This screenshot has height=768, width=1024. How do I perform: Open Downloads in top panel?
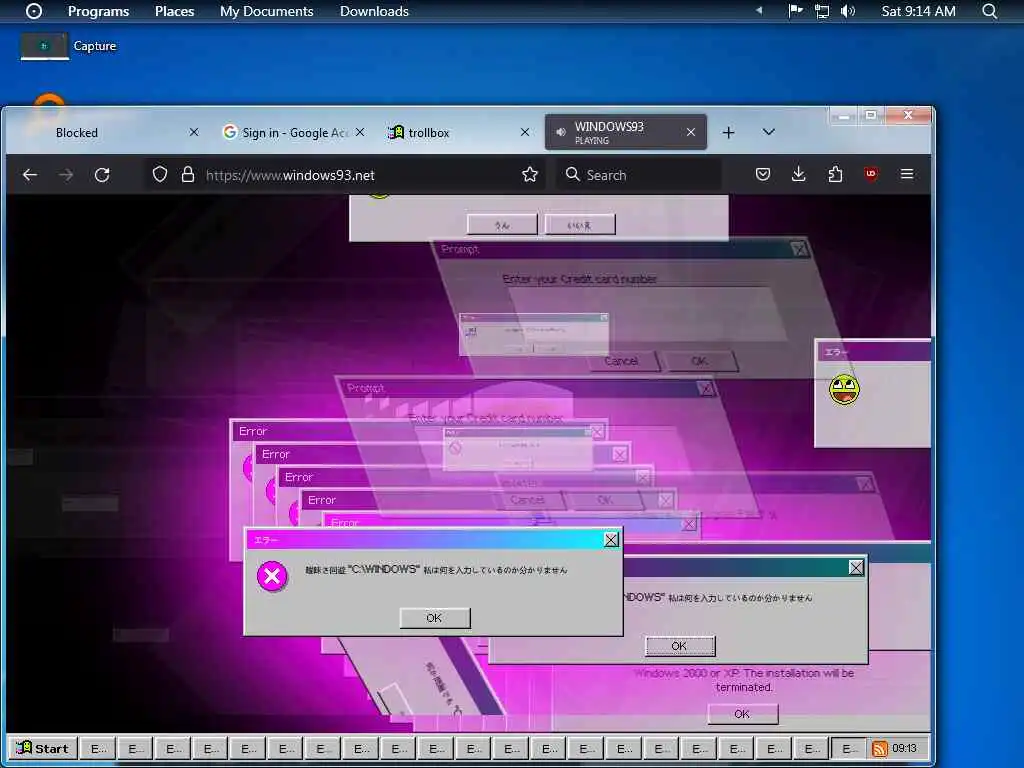pyautogui.click(x=374, y=11)
